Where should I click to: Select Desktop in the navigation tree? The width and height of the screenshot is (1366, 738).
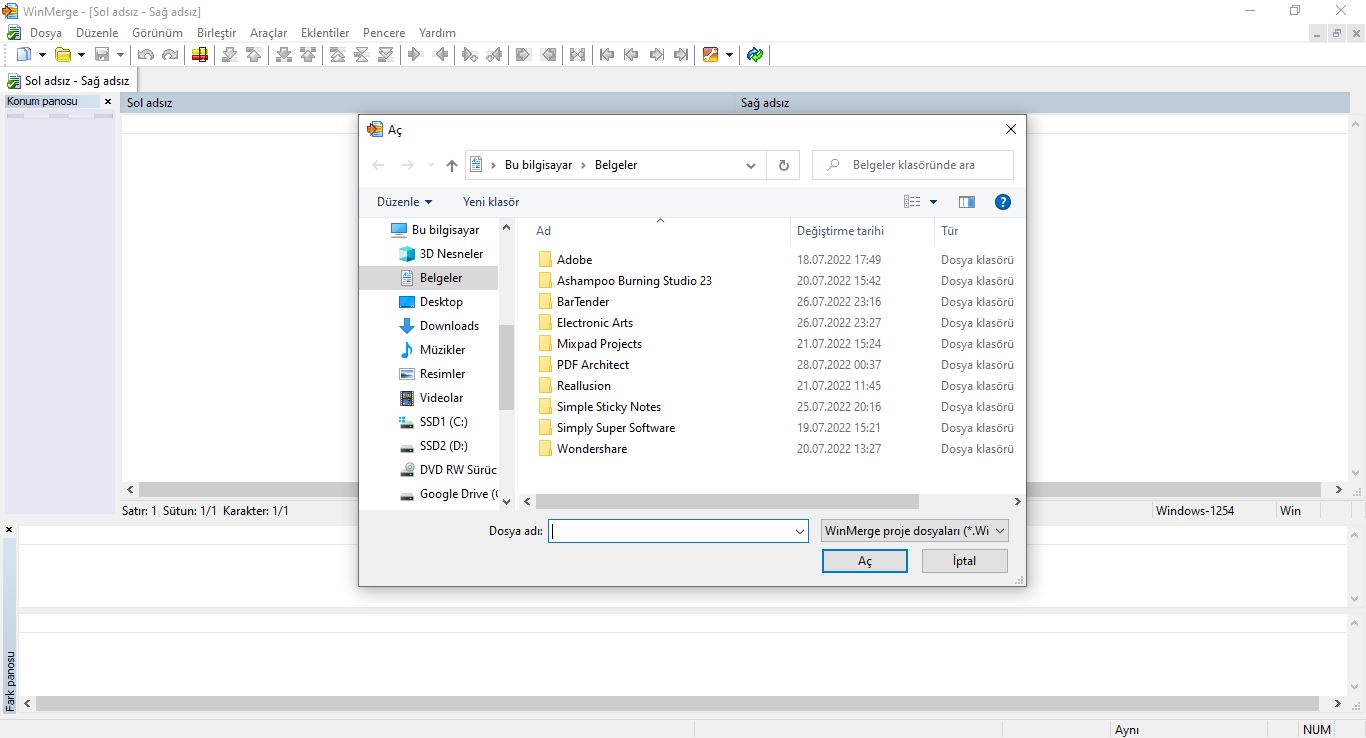[441, 302]
